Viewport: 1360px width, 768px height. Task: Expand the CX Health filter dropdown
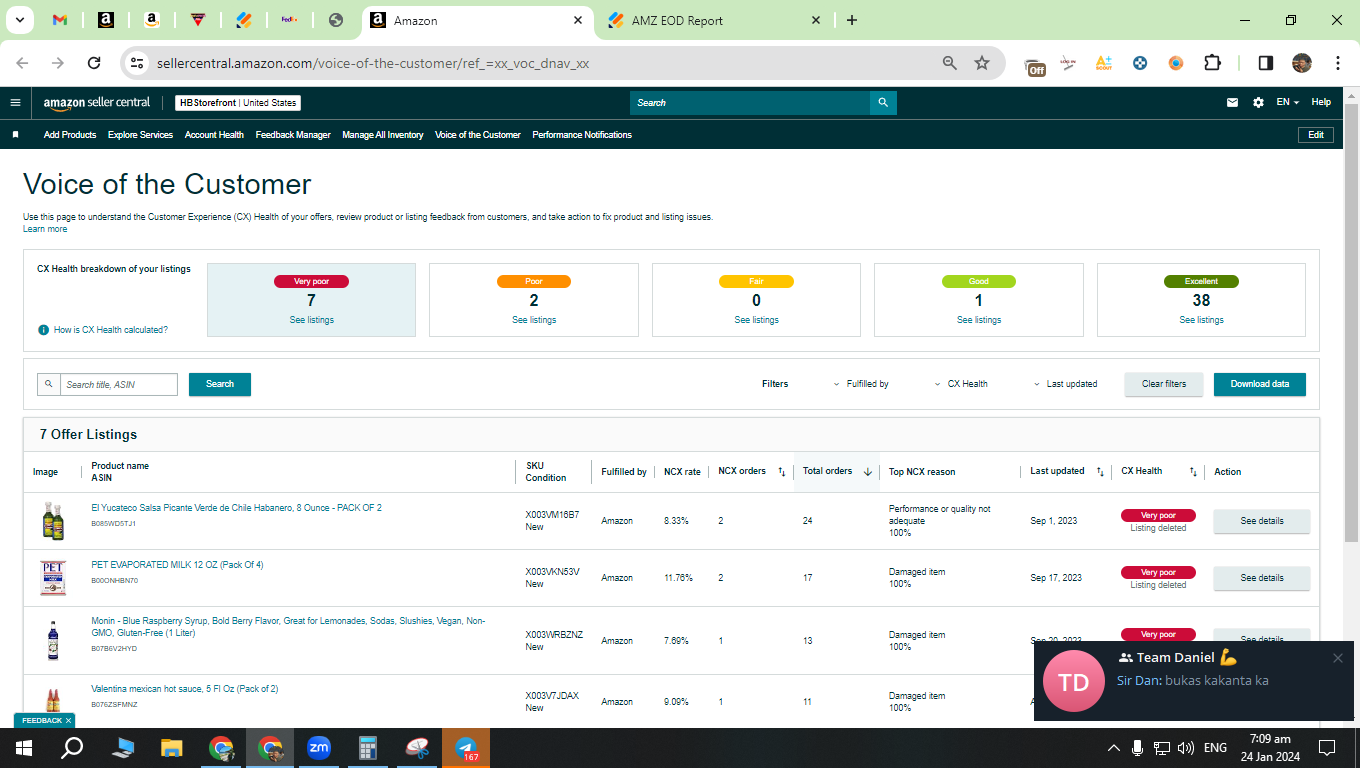point(961,384)
